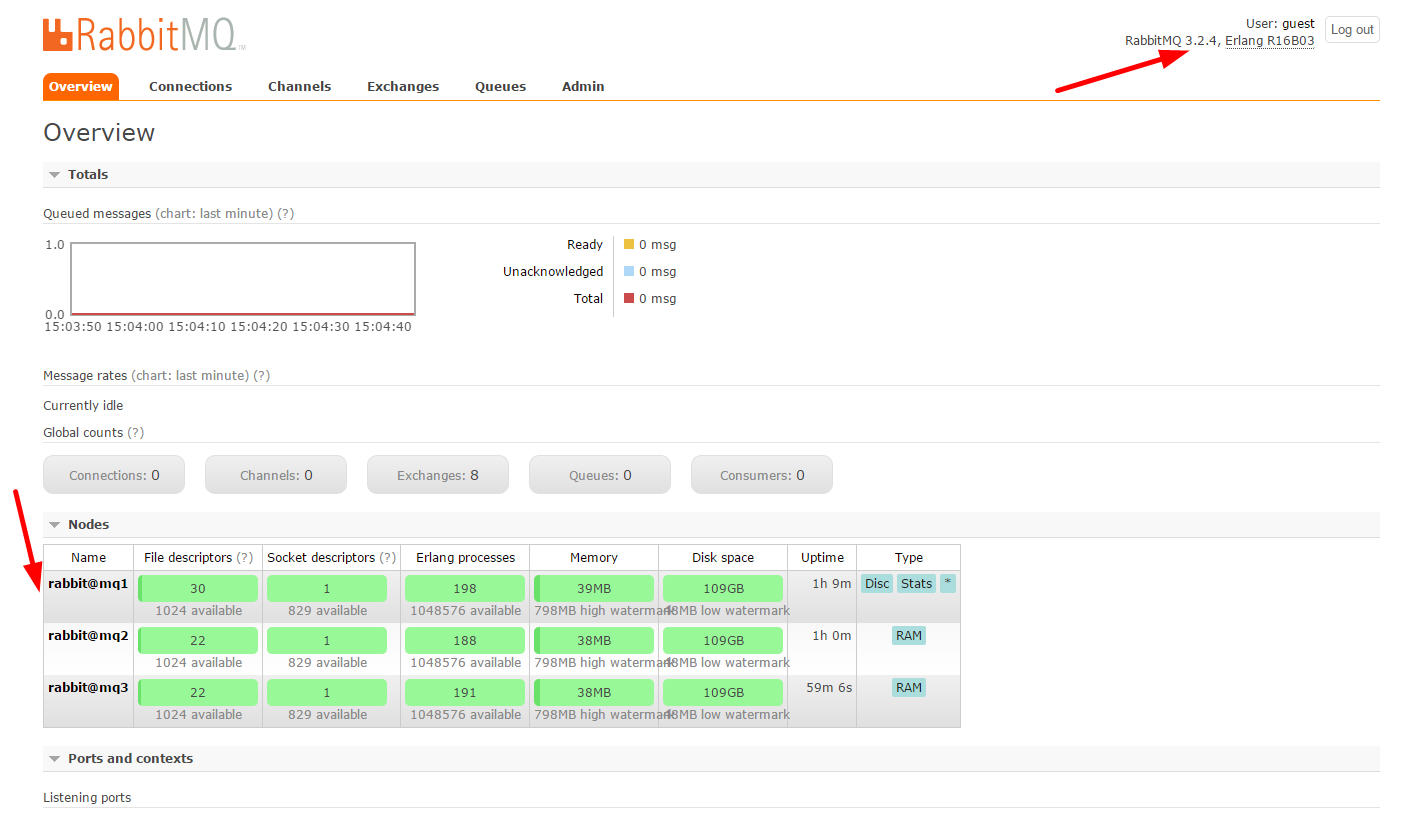This screenshot has height=815, width=1423.
Task: Open the Overview tab
Action: click(x=81, y=86)
